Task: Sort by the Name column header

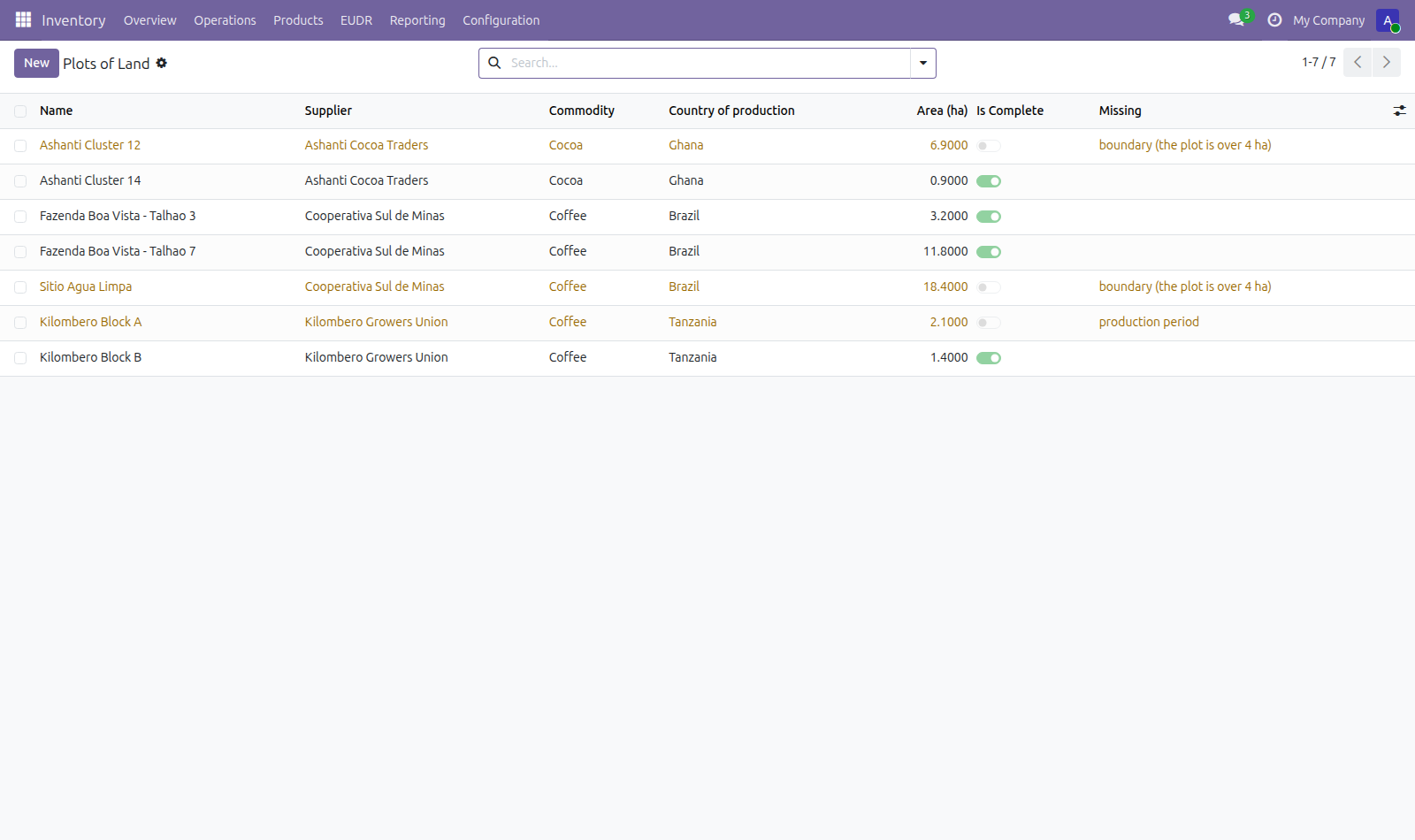Action: coord(56,111)
